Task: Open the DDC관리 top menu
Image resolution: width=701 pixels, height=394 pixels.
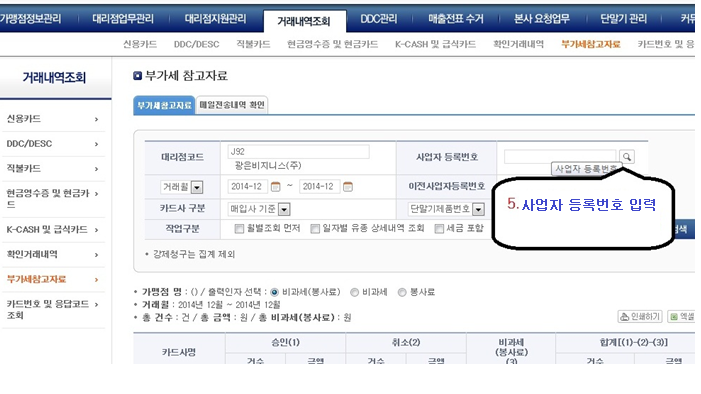Action: (x=379, y=19)
